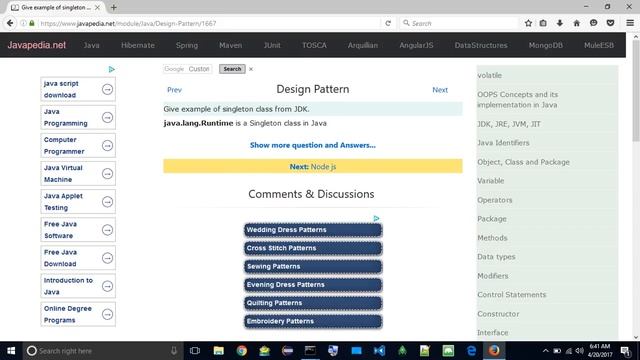The width and height of the screenshot is (640, 360).
Task: Open the DataStructures navbar item
Action: pos(481,45)
